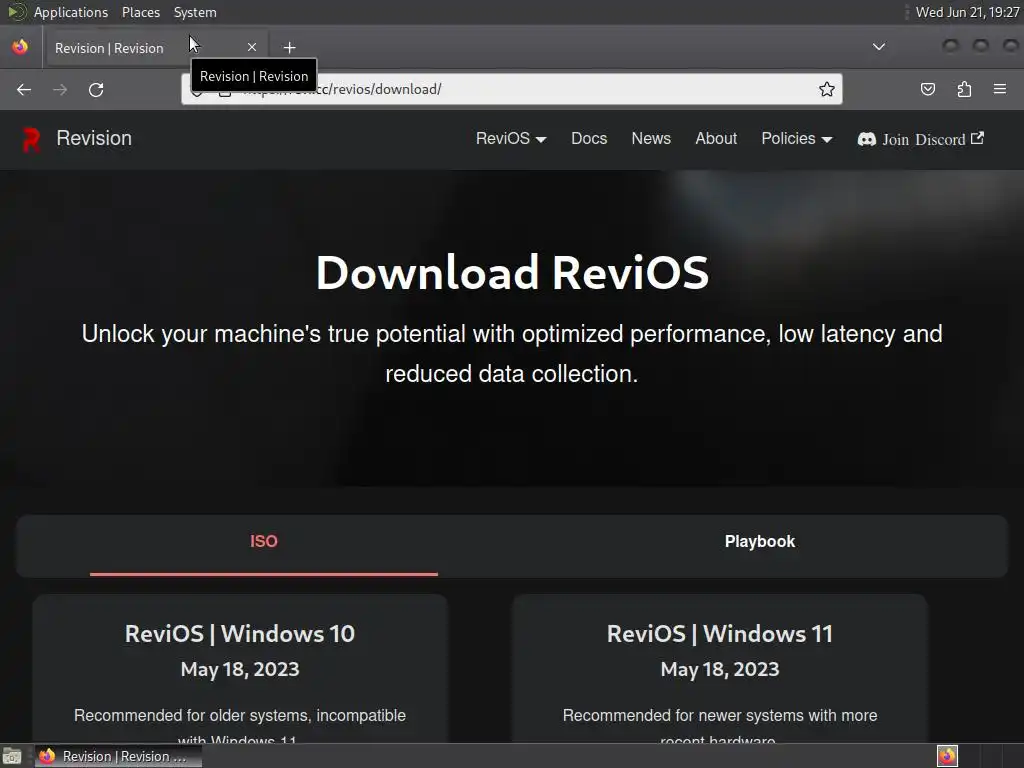Click May 18, 2023 under Windows 10
Image resolution: width=1024 pixels, height=768 pixels.
tap(240, 669)
